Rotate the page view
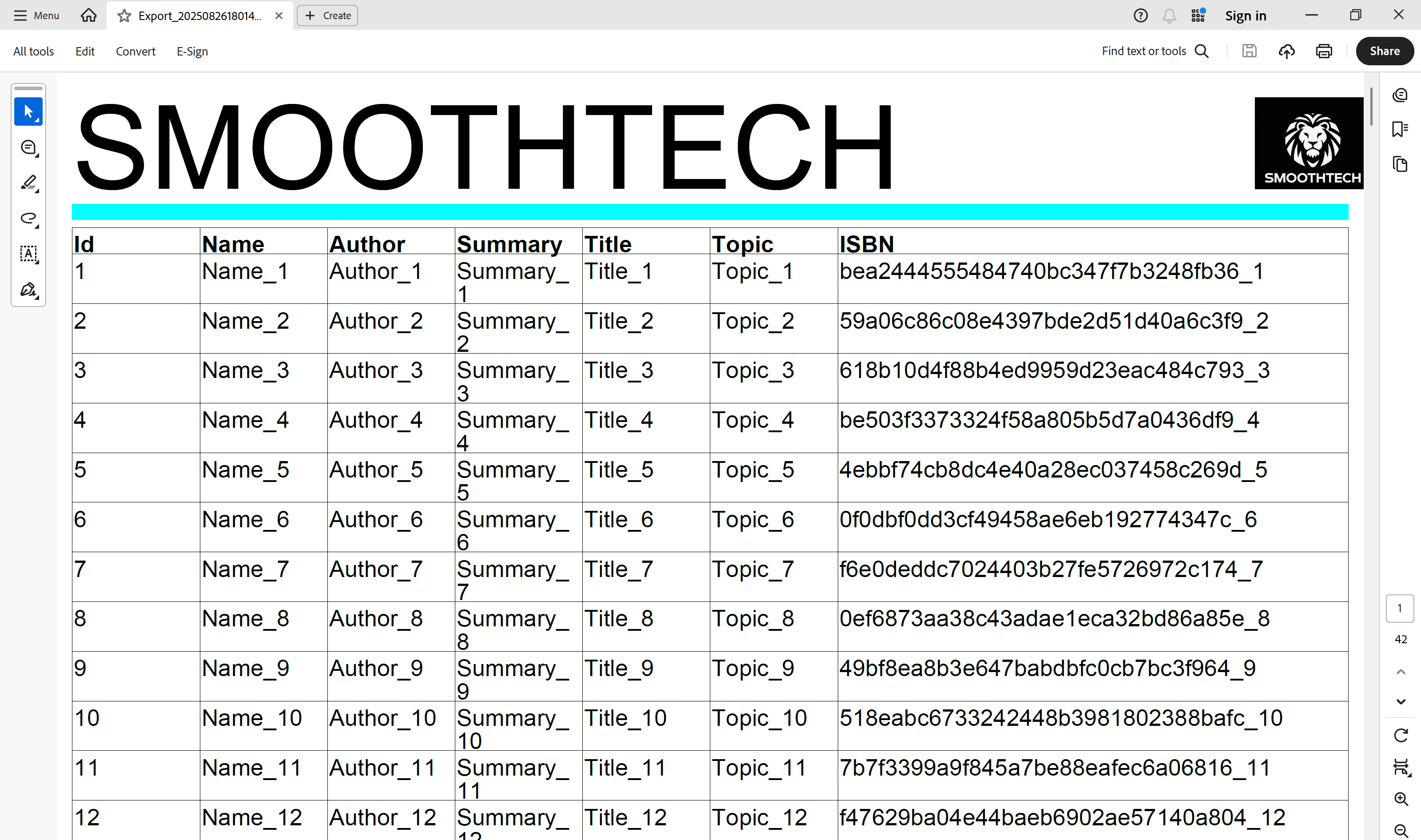 coord(1401,735)
